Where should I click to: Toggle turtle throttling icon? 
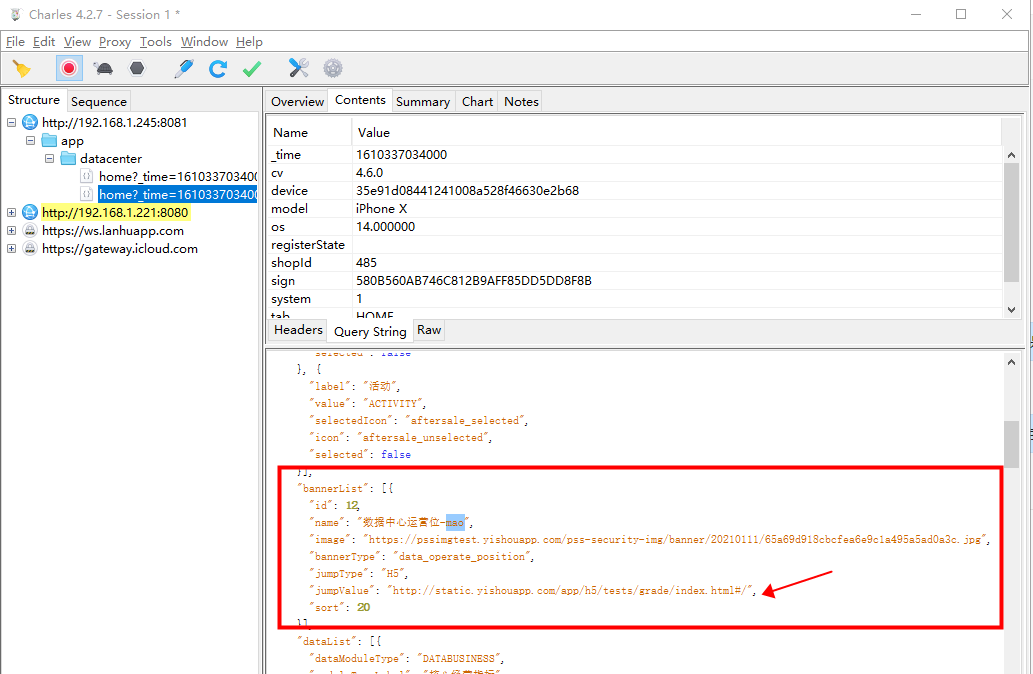[103, 69]
